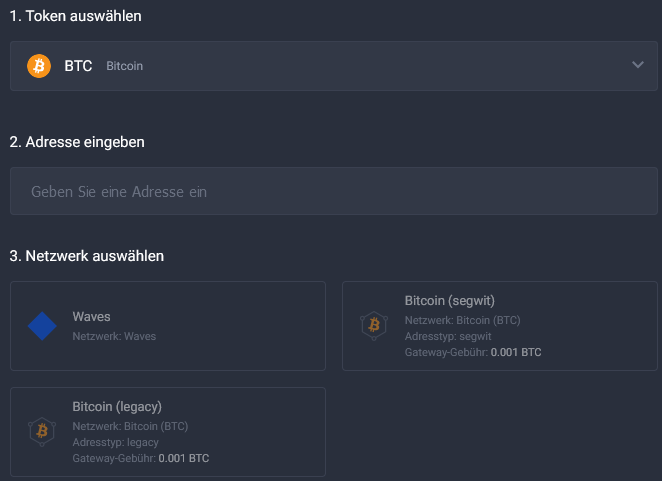Select the Bitcoin (segwit) network option
Image resolution: width=662 pixels, height=481 pixels.
500,326
